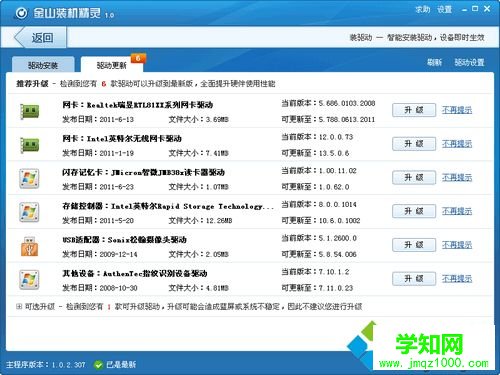Click the 金山装机精灵 logo icon
The height and width of the screenshot is (375, 500).
(22, 13)
